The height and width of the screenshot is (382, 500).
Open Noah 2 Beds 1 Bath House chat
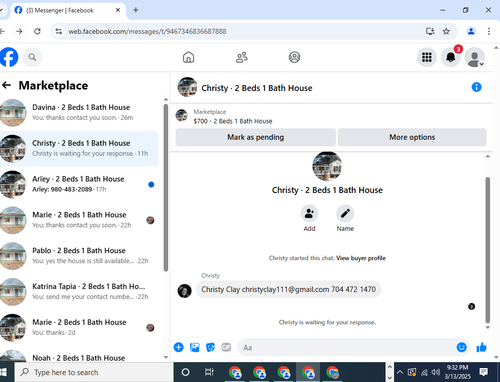coord(79,357)
